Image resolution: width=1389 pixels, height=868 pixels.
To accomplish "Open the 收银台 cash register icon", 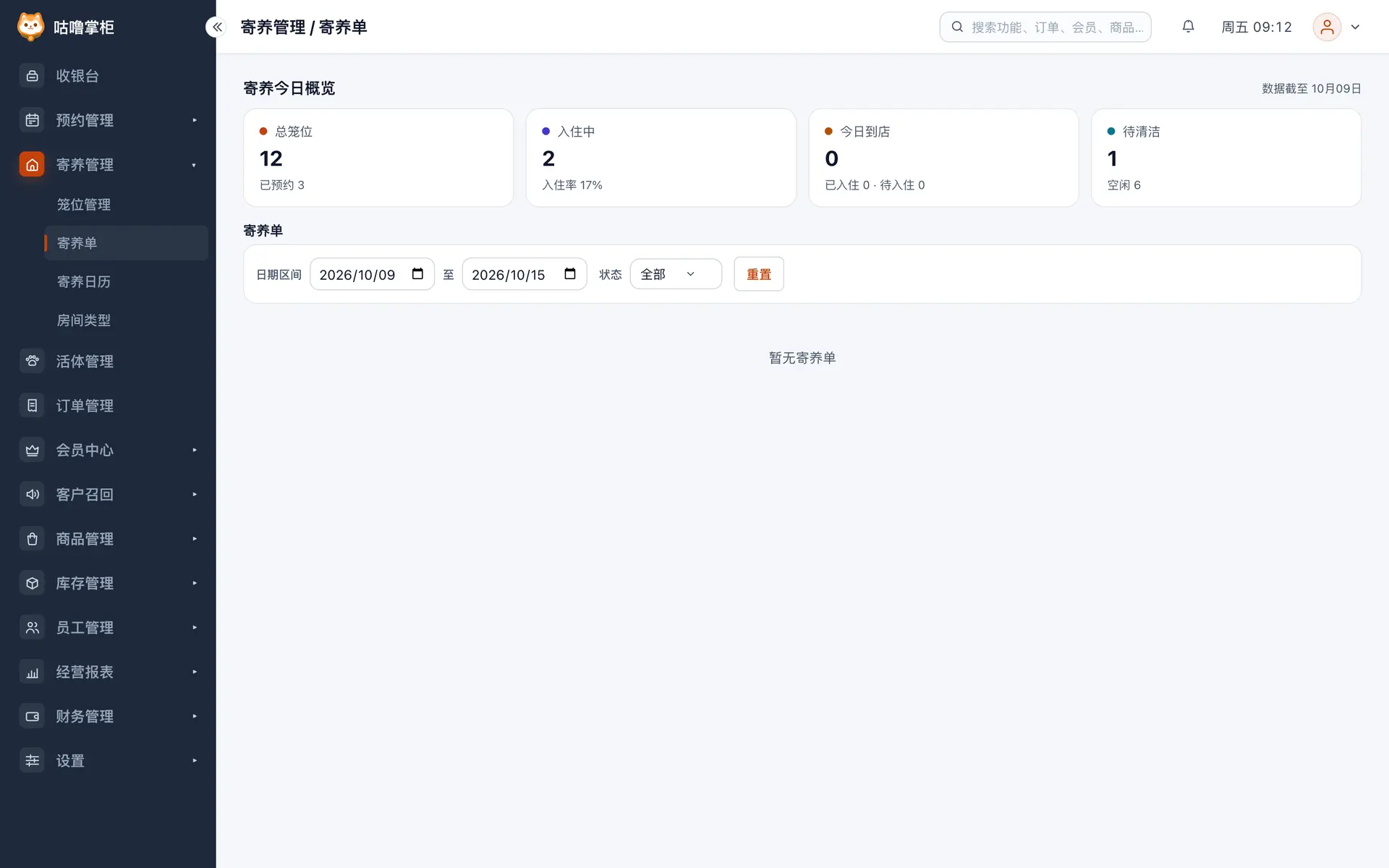I will pos(32,76).
